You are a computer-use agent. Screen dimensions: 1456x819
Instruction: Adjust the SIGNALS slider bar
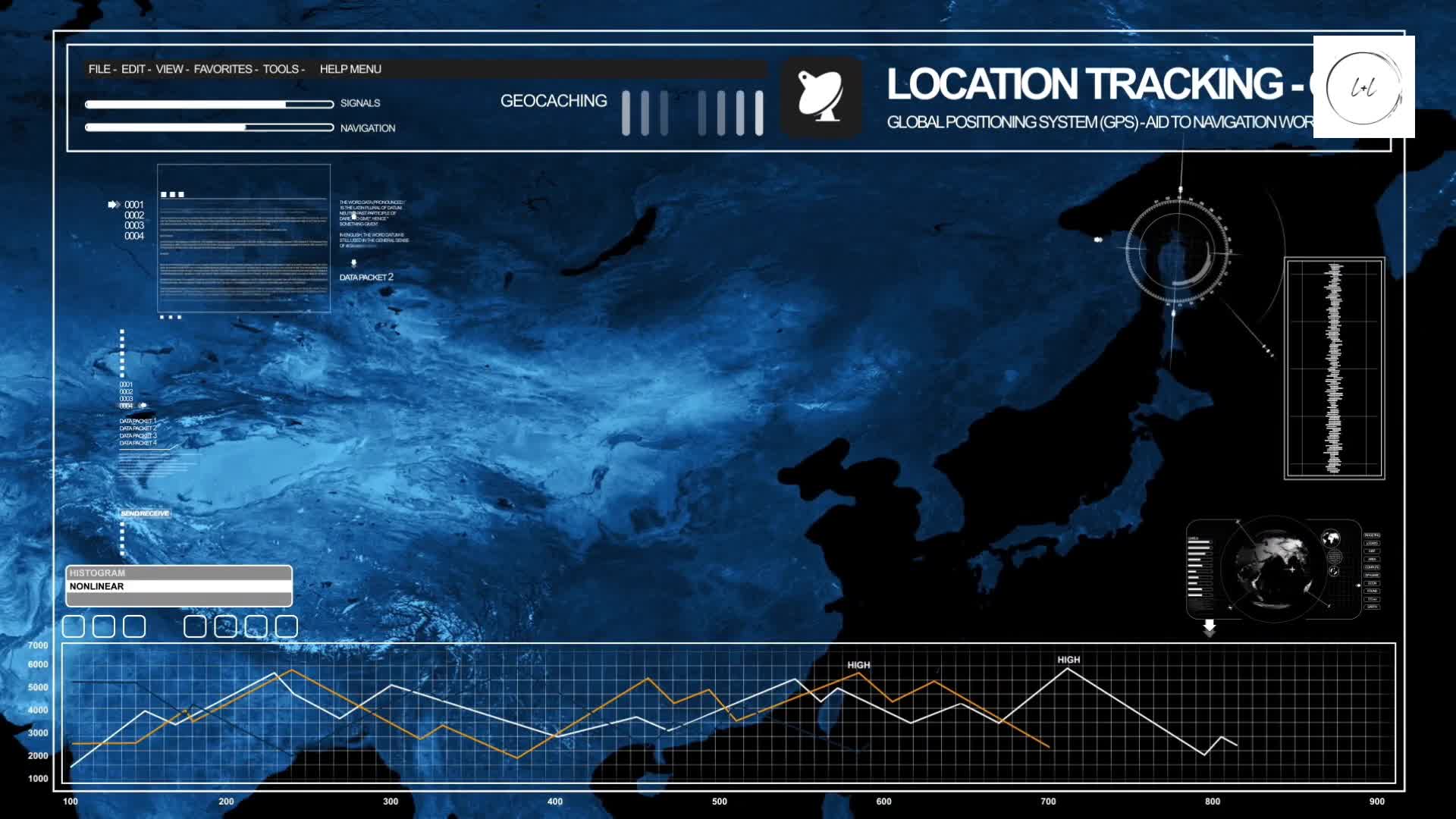pos(209,104)
